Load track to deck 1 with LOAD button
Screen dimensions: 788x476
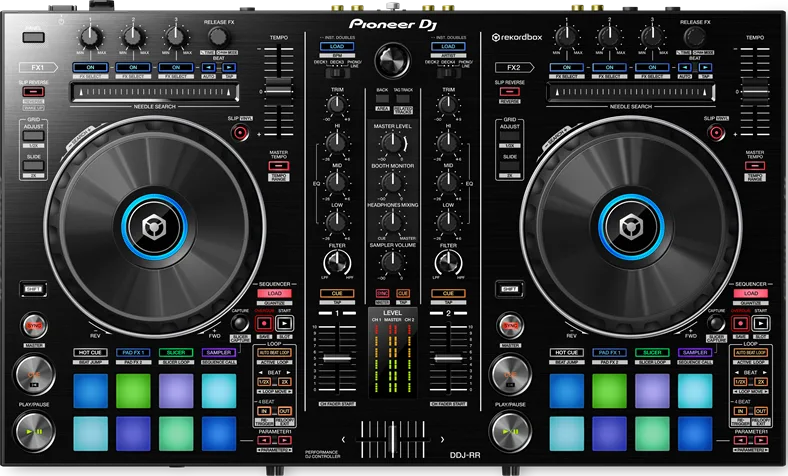coord(337,46)
